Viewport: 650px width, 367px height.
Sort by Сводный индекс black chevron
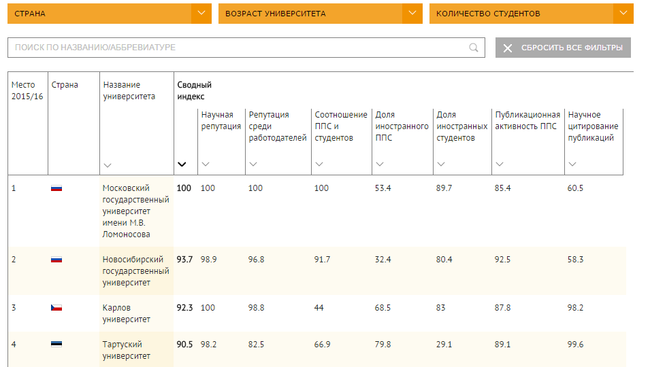(182, 164)
